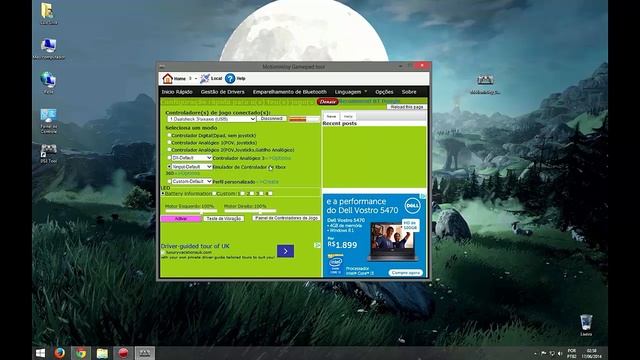The height and width of the screenshot is (360, 640).
Task: Click the AdChoices icon on Dell ad
Action: click(424, 196)
